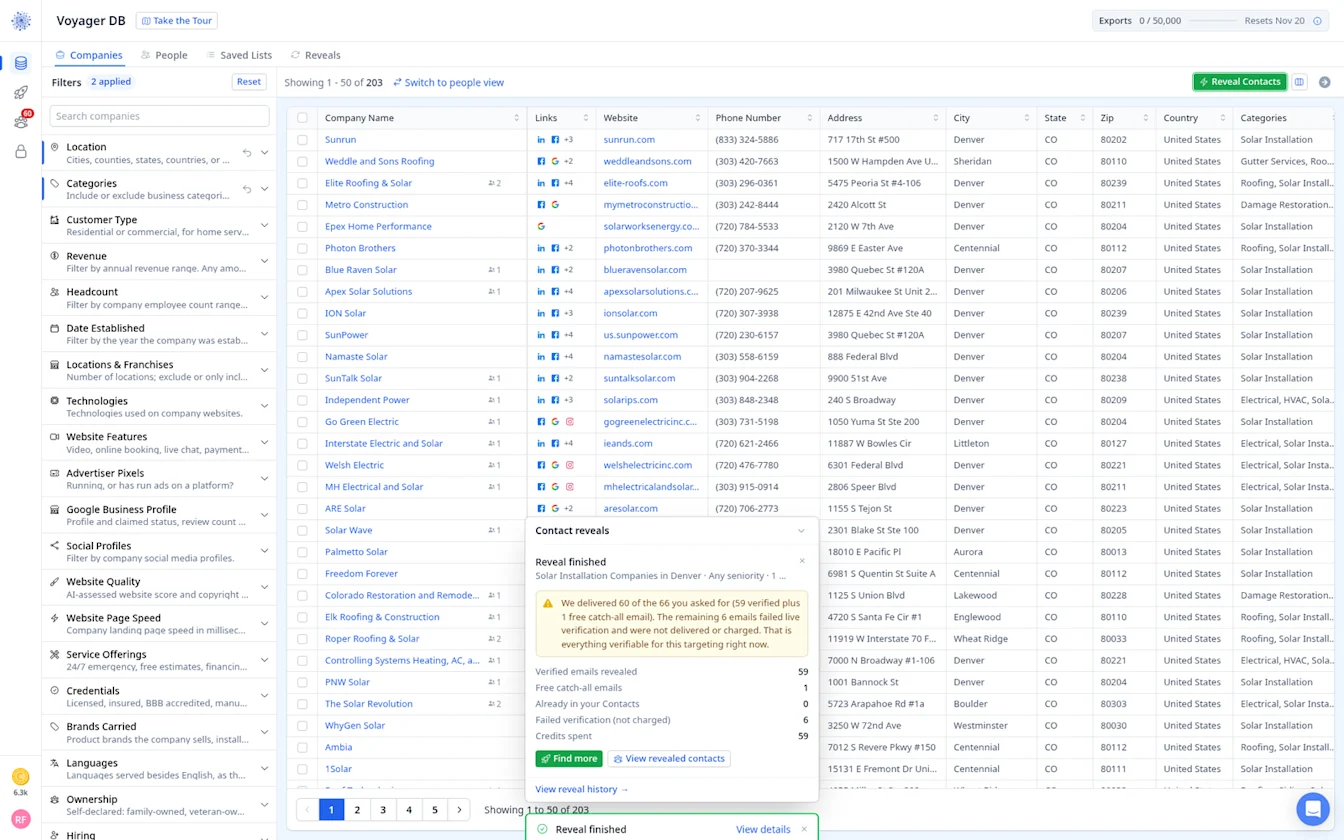Reset all applied filters
The height and width of the screenshot is (840, 1344).
click(249, 82)
